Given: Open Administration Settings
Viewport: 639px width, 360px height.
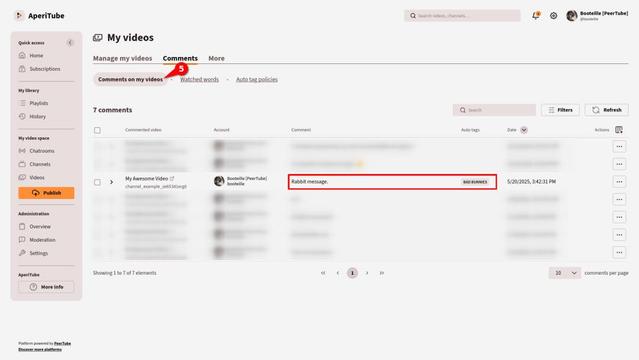Looking at the screenshot, I should pyautogui.click(x=33, y=253).
